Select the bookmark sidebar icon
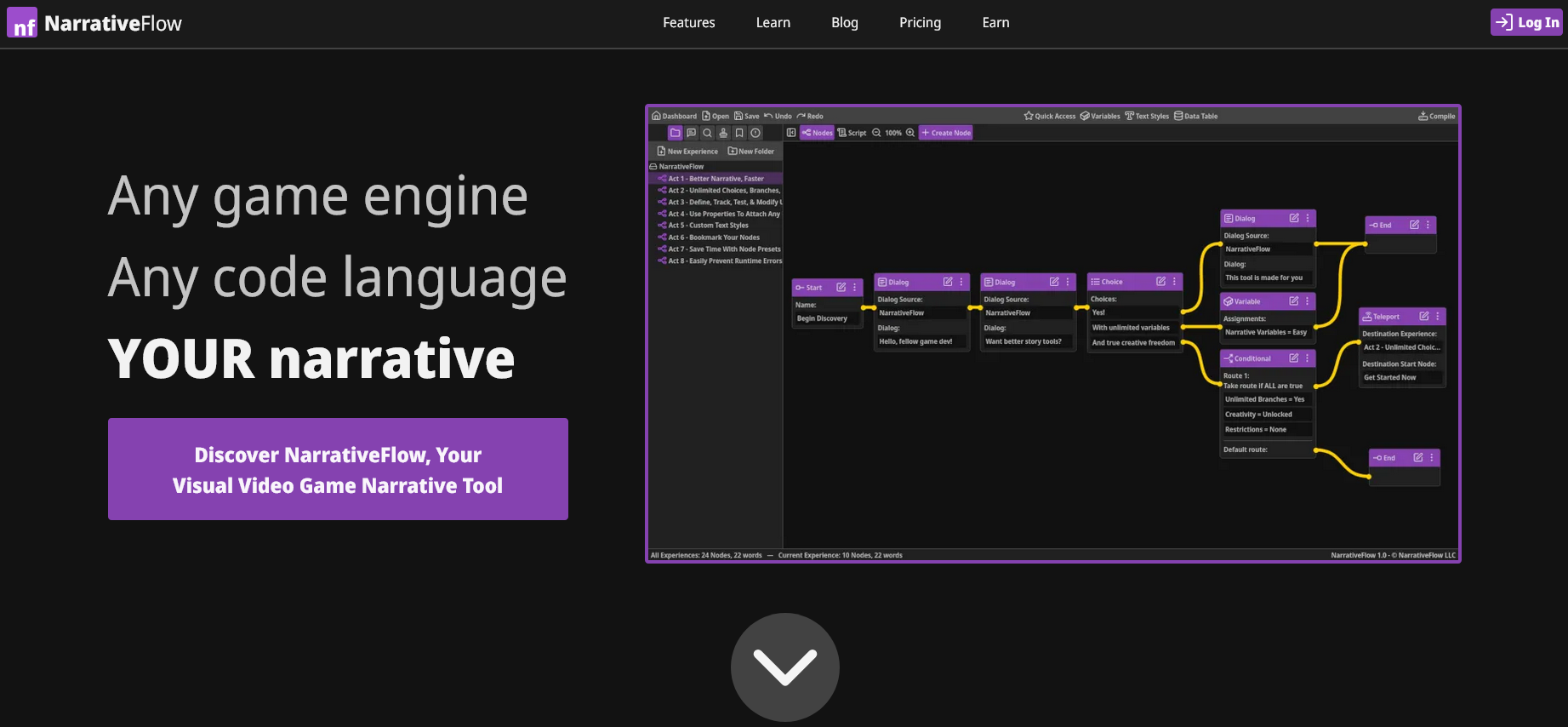Image resolution: width=1568 pixels, height=727 pixels. (739, 133)
